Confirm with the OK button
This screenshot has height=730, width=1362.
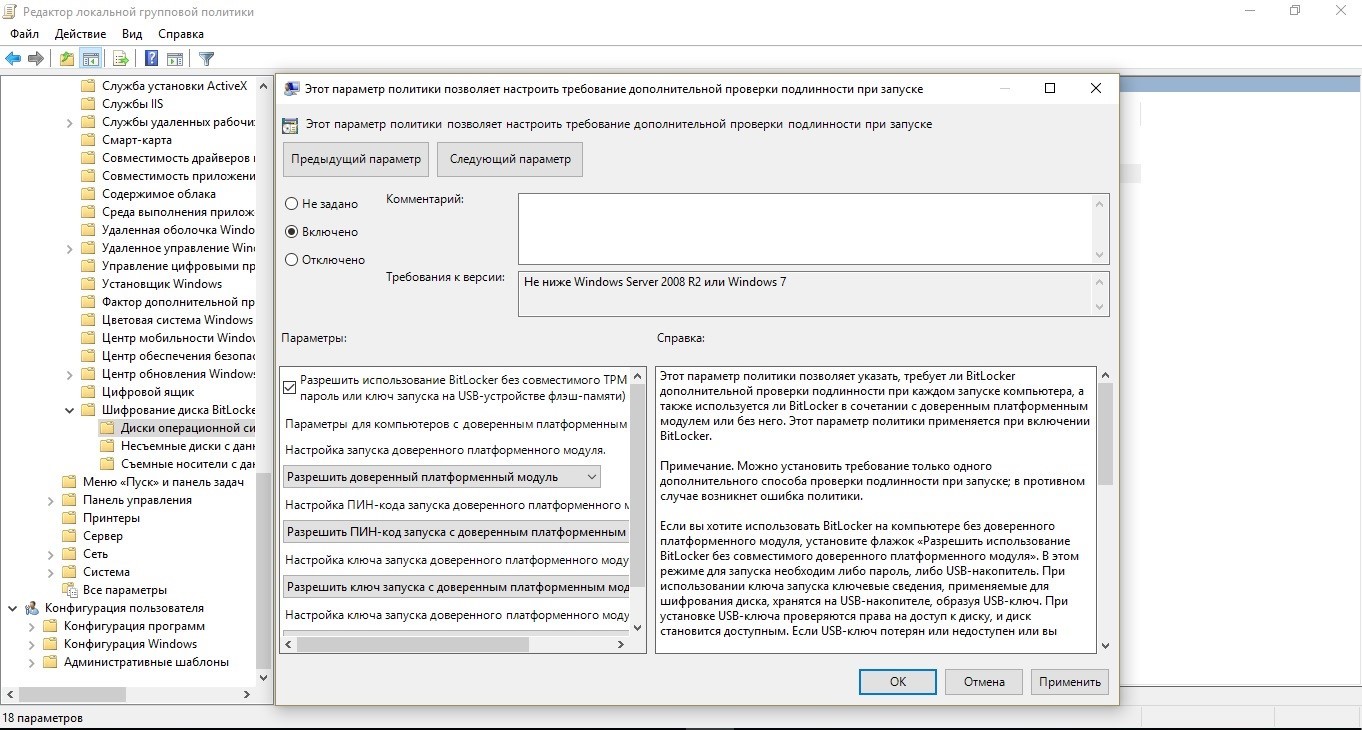[x=898, y=681]
